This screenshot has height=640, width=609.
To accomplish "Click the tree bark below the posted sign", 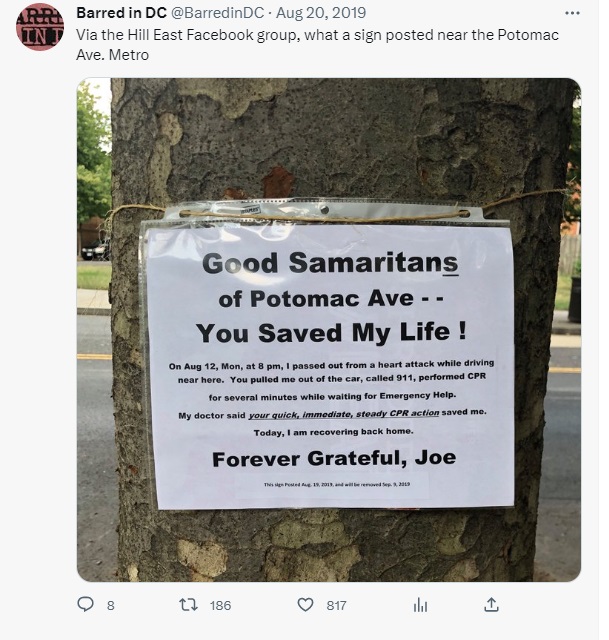I will click(330, 545).
